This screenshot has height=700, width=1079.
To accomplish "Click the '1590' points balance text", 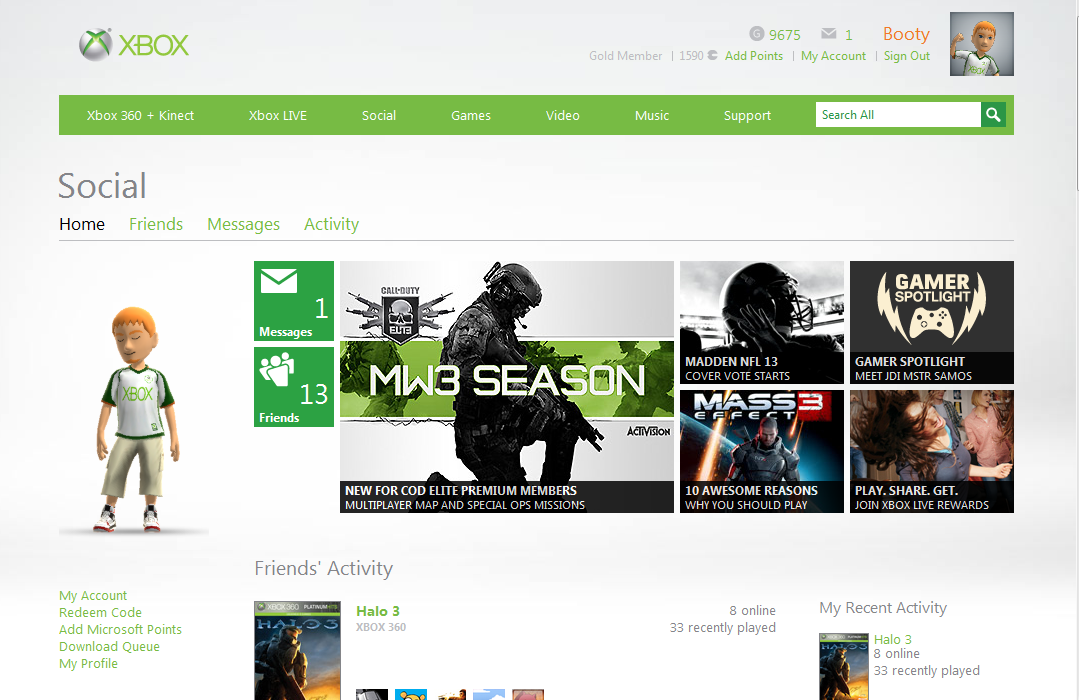I will coord(692,56).
